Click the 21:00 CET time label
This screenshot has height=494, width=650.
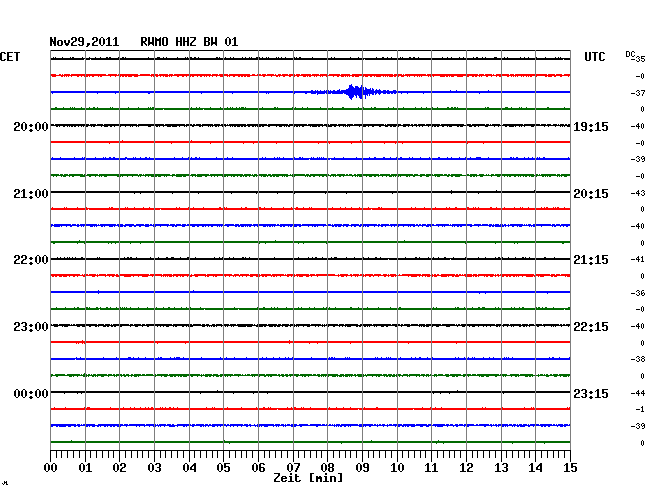click(31, 194)
